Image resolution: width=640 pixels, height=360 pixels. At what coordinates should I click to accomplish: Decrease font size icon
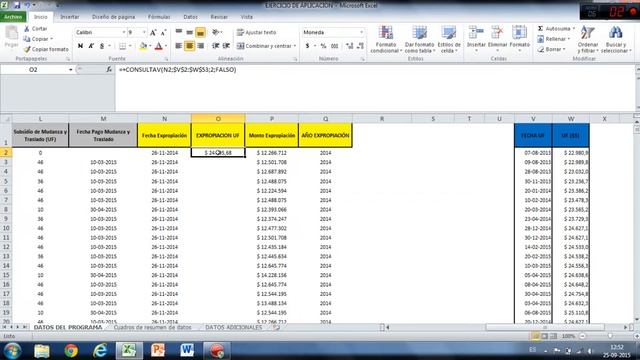[163, 33]
